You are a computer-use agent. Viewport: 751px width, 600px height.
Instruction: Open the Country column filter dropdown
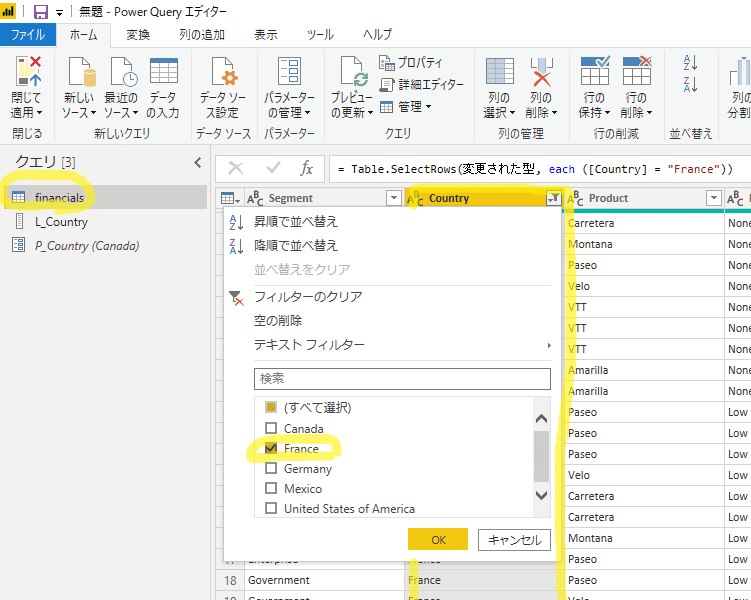(553, 198)
